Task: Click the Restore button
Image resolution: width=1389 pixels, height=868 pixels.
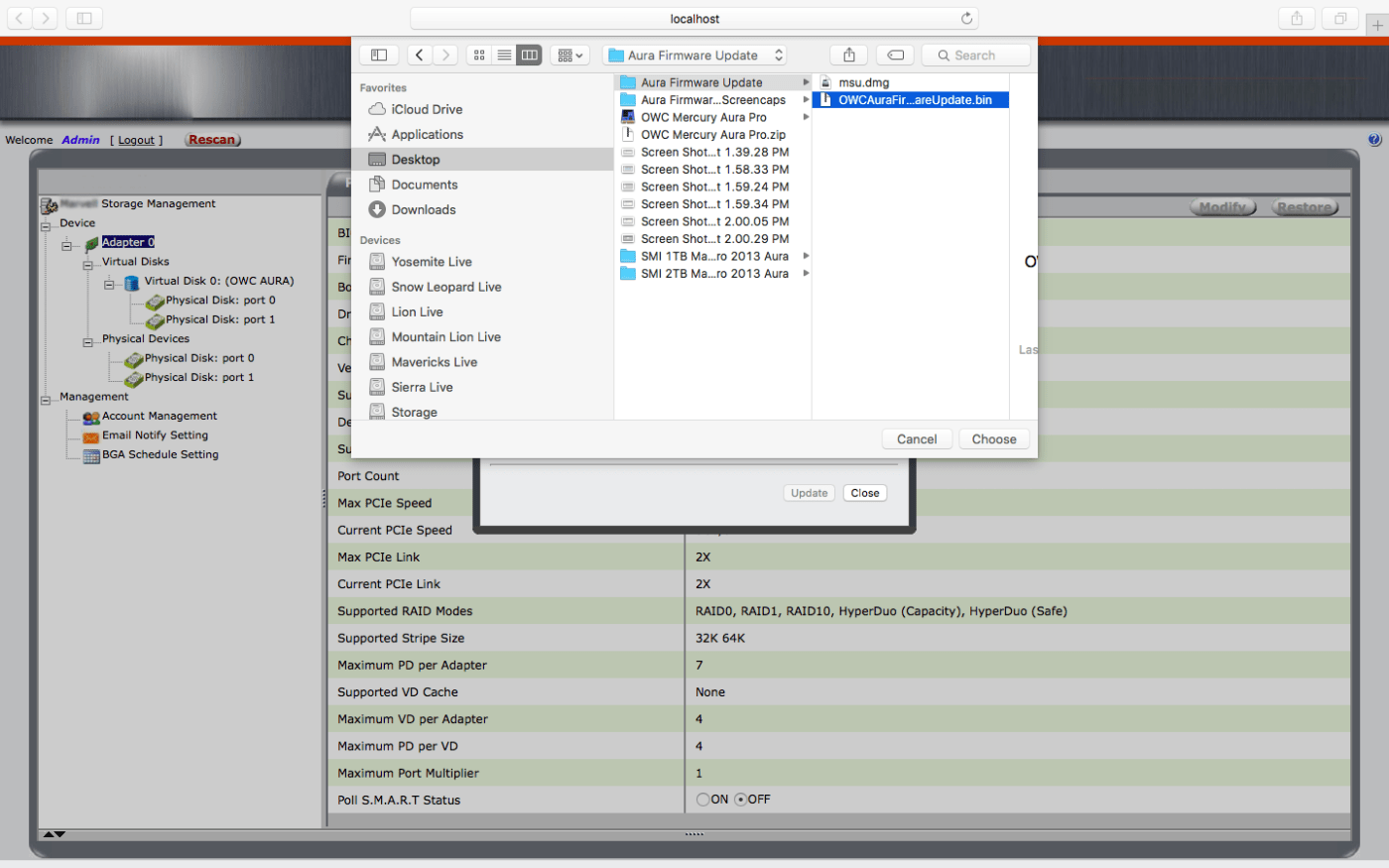Action: pyautogui.click(x=1305, y=207)
